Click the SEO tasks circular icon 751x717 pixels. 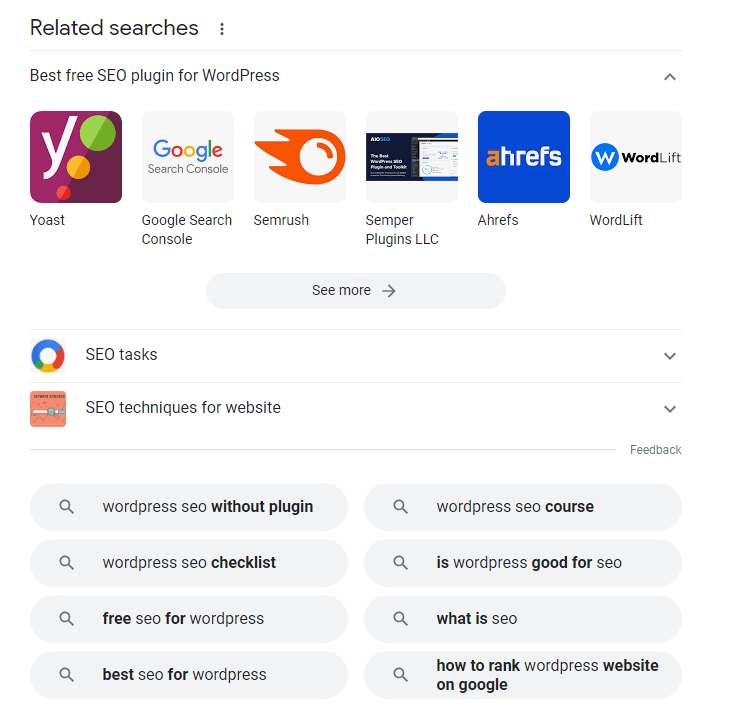[x=48, y=356]
